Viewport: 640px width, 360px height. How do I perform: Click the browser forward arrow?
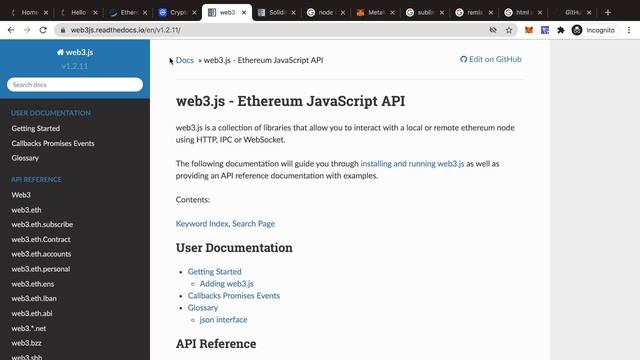tap(27, 30)
